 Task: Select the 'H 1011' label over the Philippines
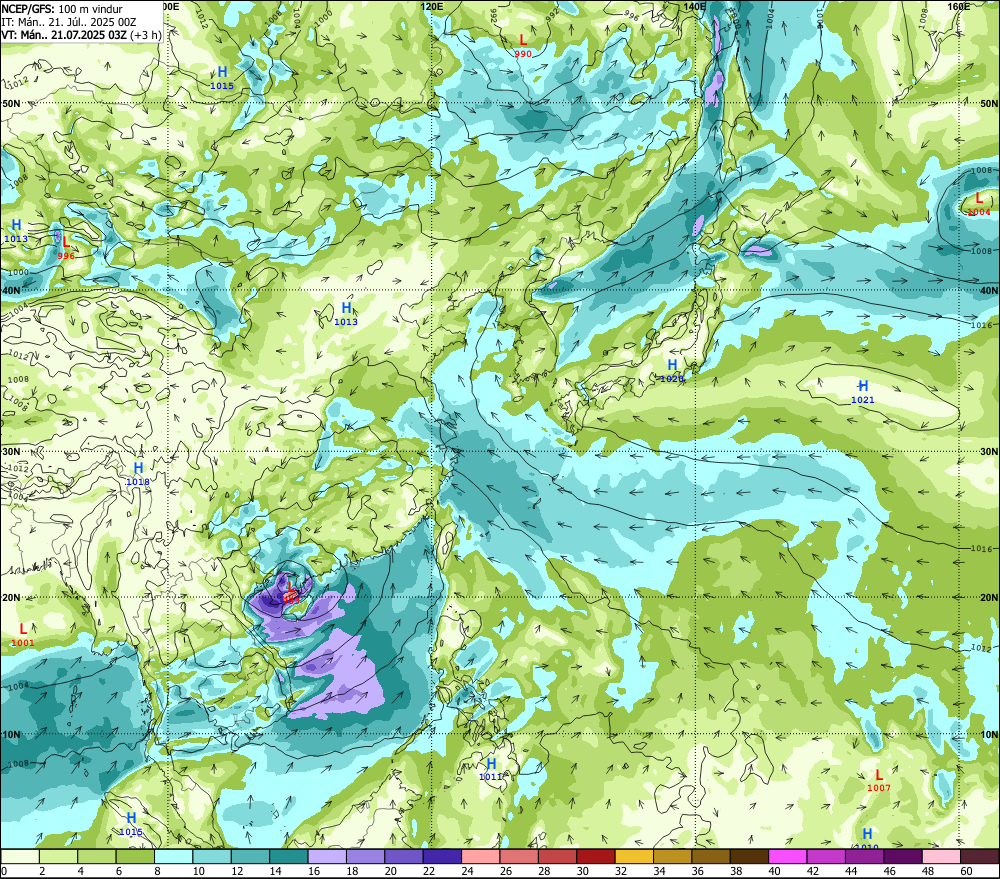coord(491,769)
